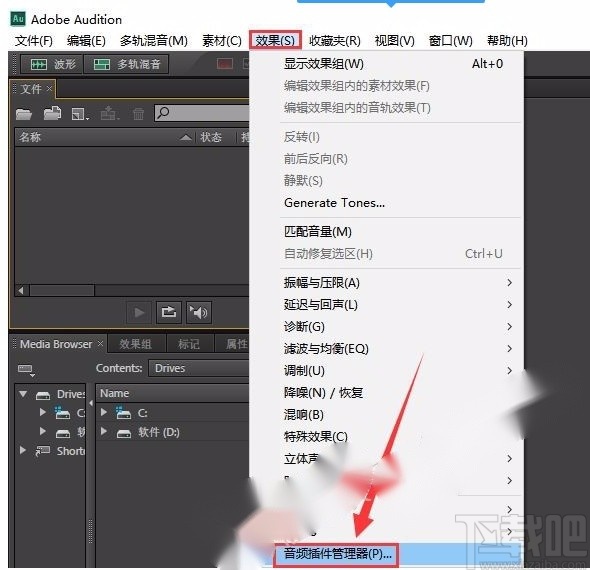Switch to the 属性 tab

(x=236, y=344)
